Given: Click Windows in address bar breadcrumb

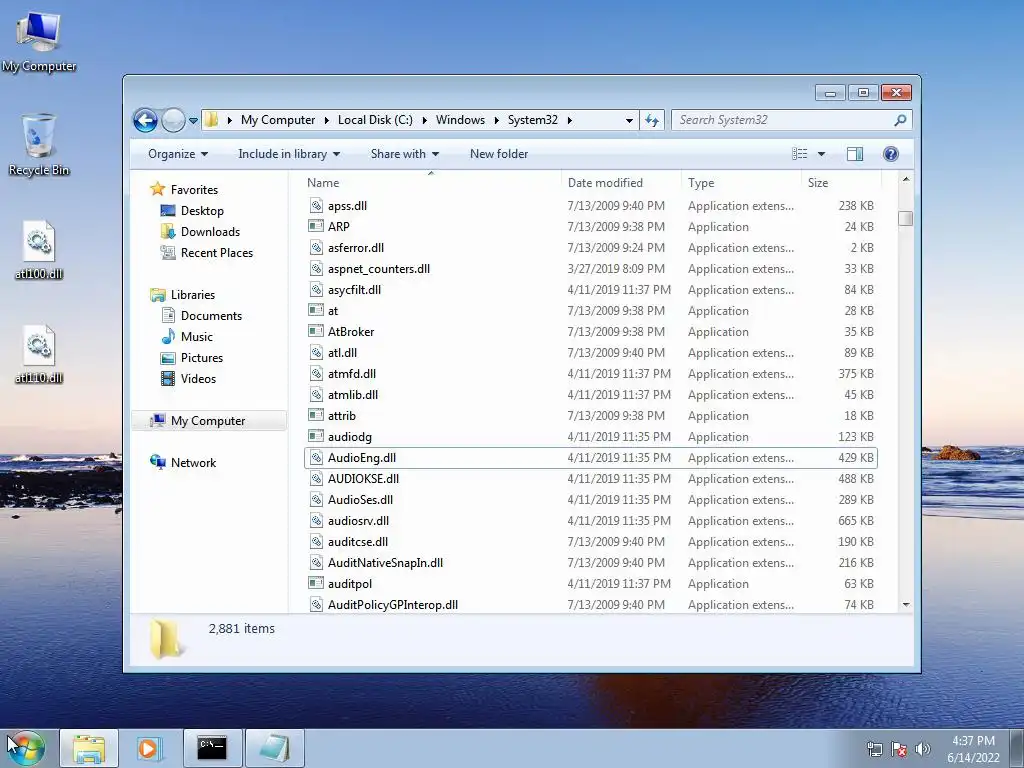Looking at the screenshot, I should coord(460,120).
